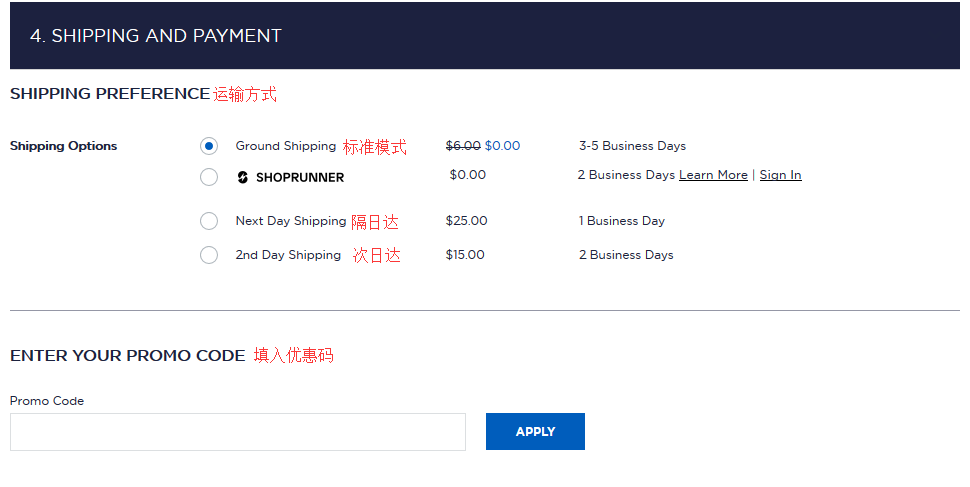The height and width of the screenshot is (487, 970).
Task: Click the SHOPRUNNER brand name text
Action: click(299, 177)
